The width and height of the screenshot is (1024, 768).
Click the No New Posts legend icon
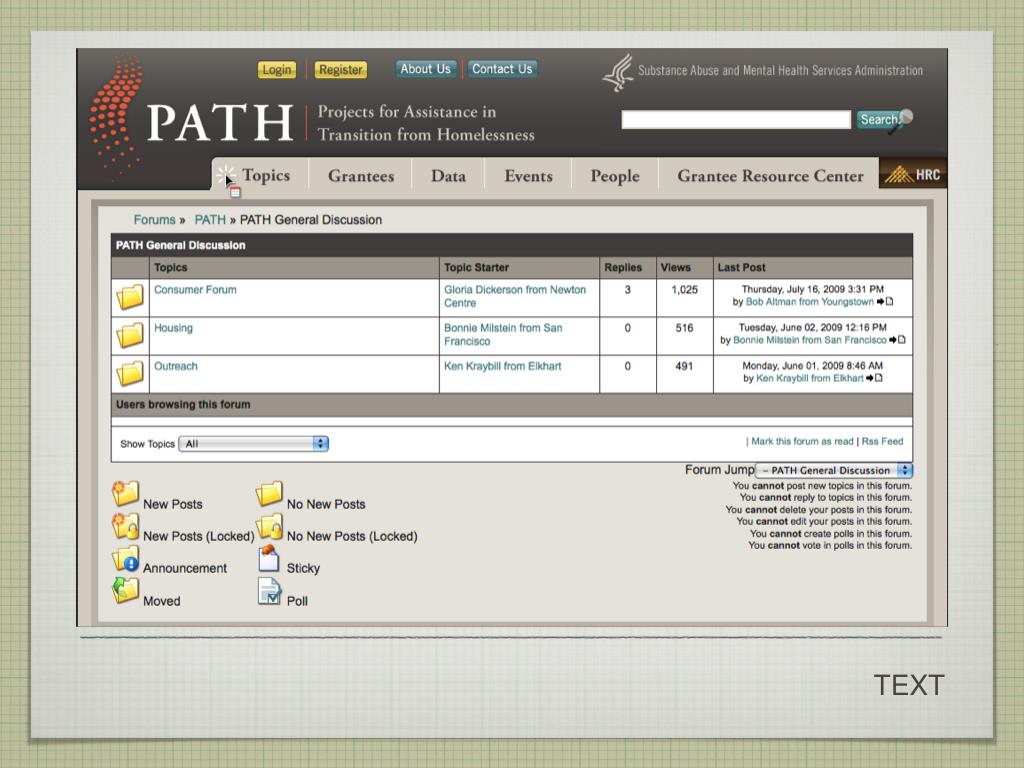coord(268,494)
